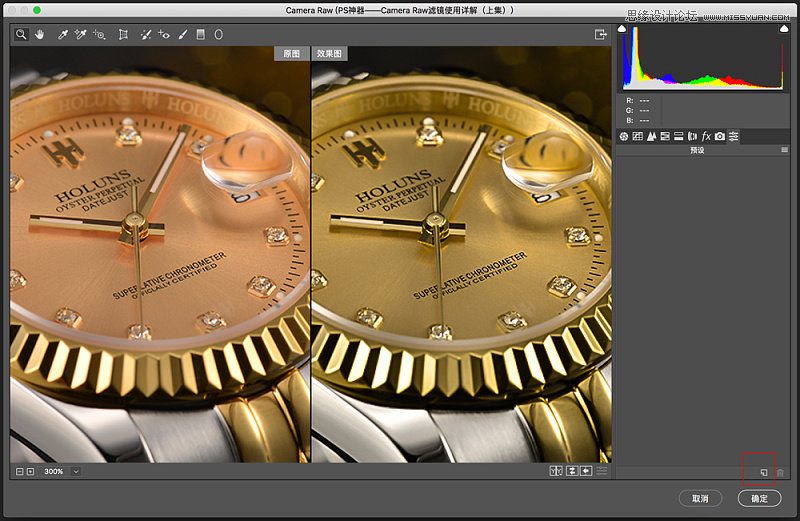Screen dimensions: 800x521
Task: Toggle full screen mode icon
Action: [x=601, y=35]
